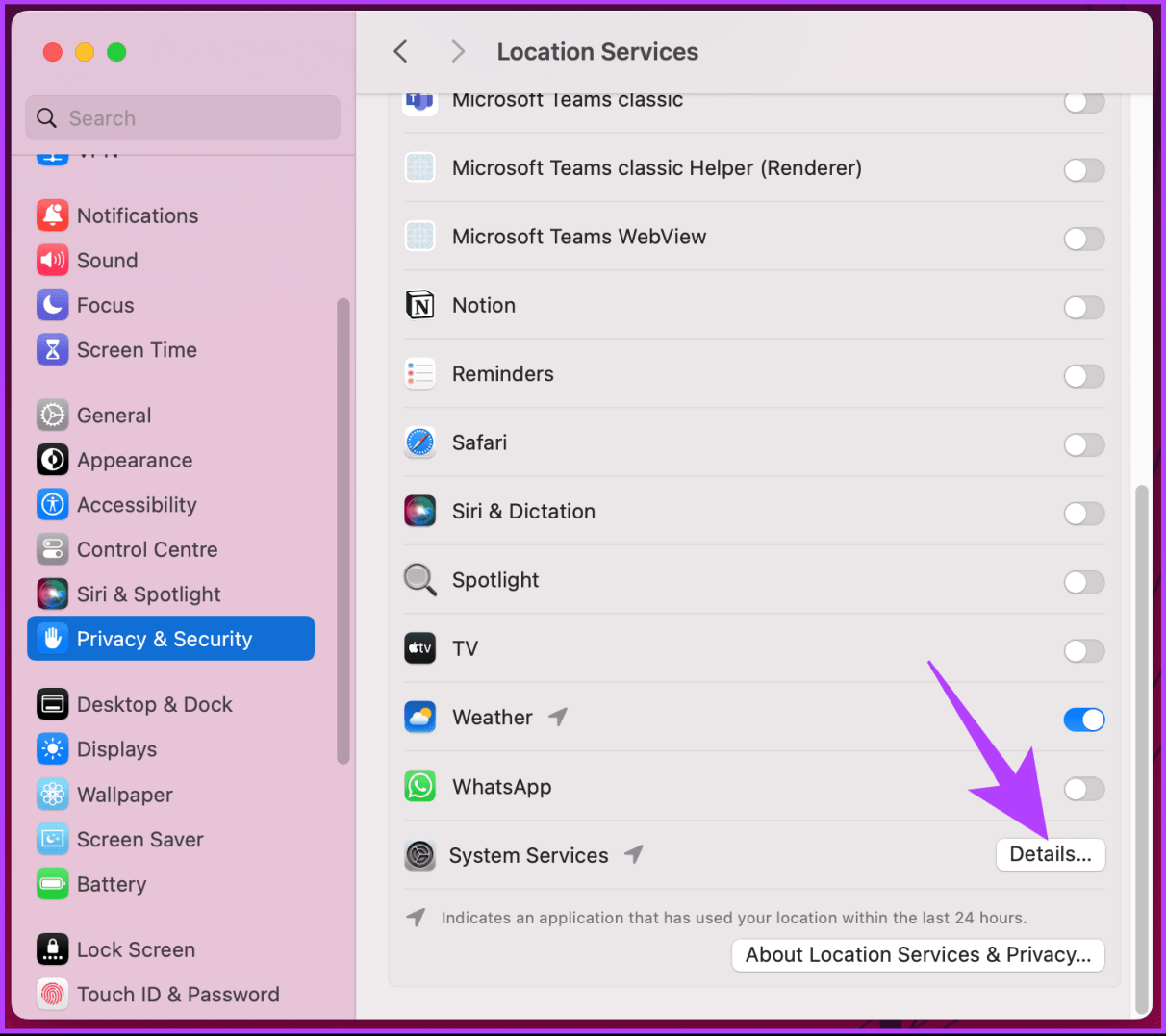1166x1036 pixels.
Task: Click the Weather app icon
Action: pyautogui.click(x=420, y=718)
